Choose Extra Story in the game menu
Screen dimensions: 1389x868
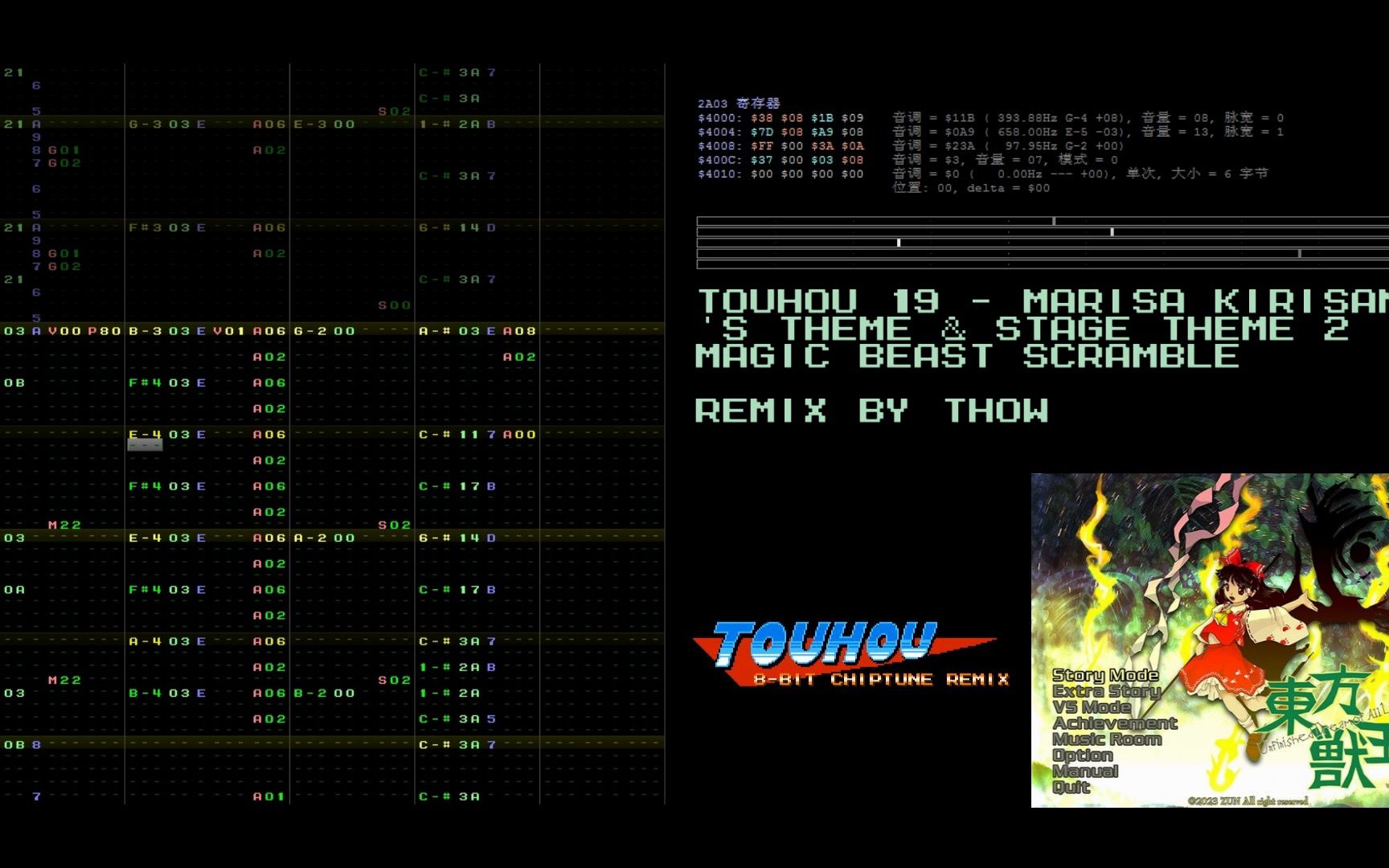point(1107,691)
